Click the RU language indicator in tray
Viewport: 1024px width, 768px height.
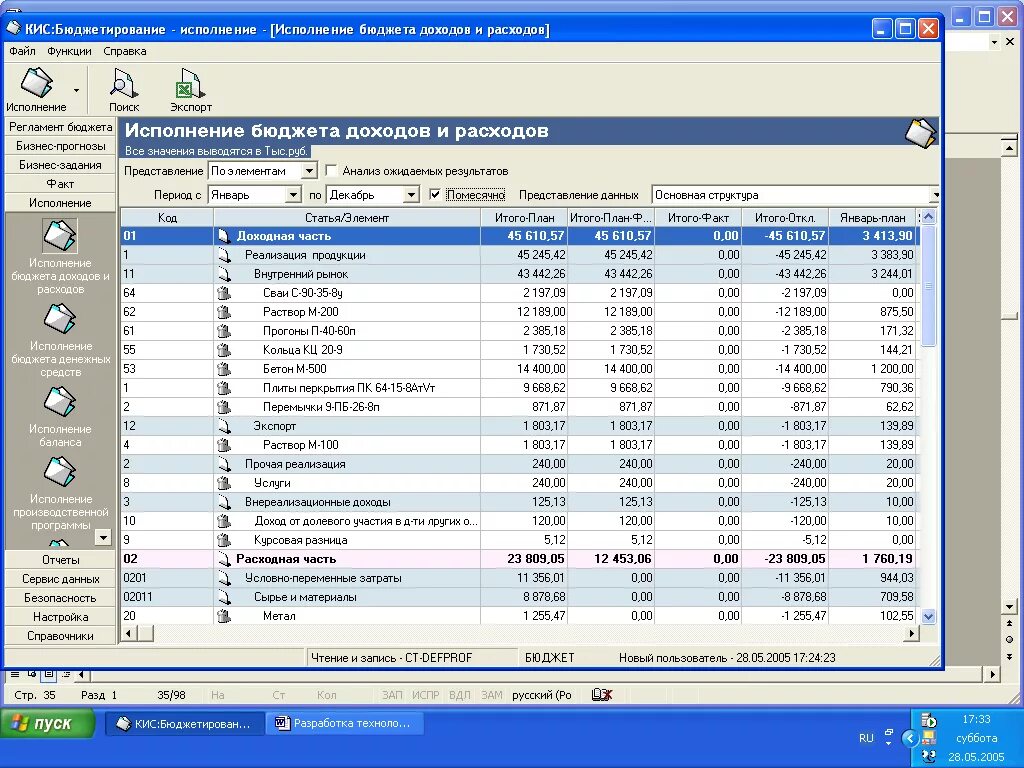tap(866, 738)
